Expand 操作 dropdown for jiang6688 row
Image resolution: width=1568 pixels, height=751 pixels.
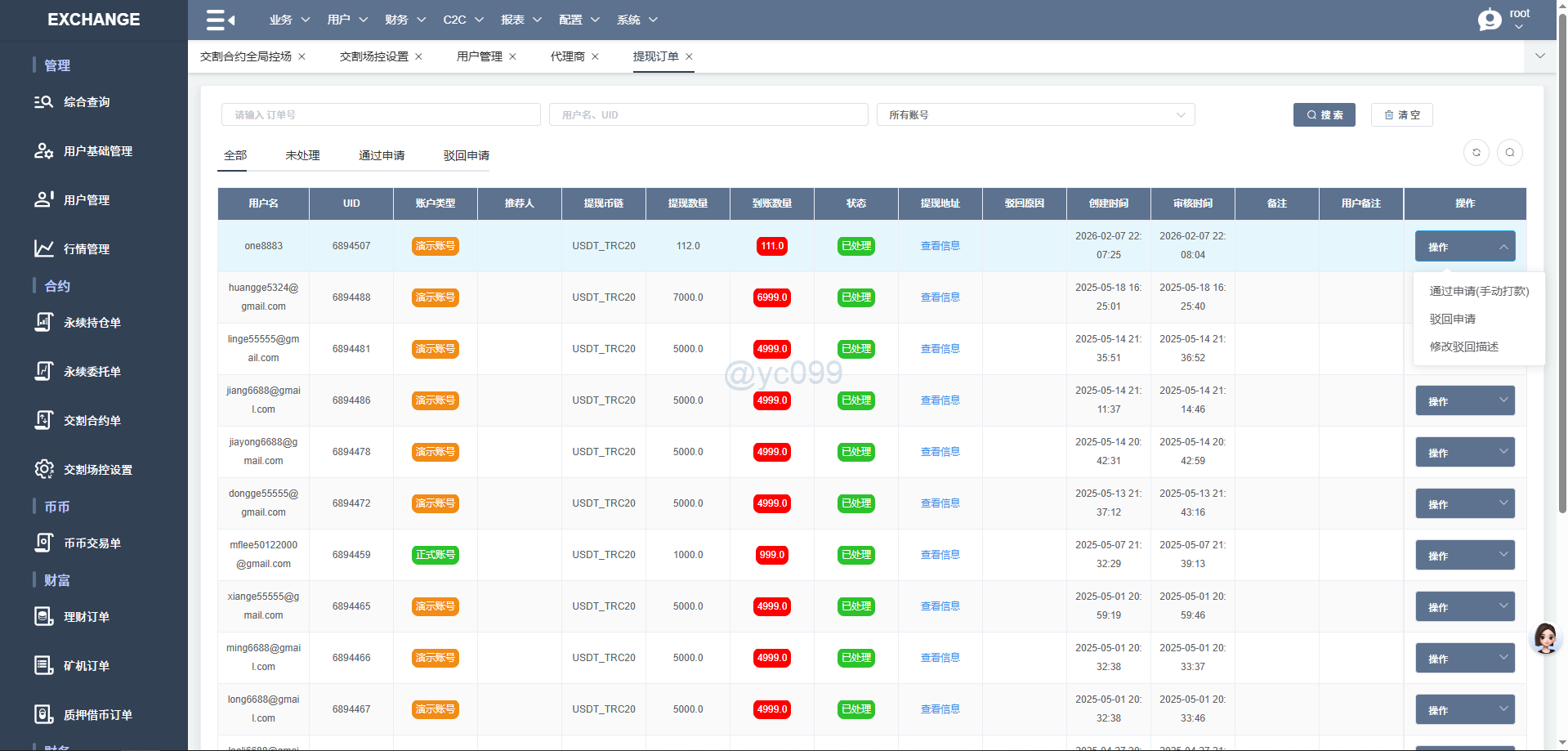(1464, 401)
